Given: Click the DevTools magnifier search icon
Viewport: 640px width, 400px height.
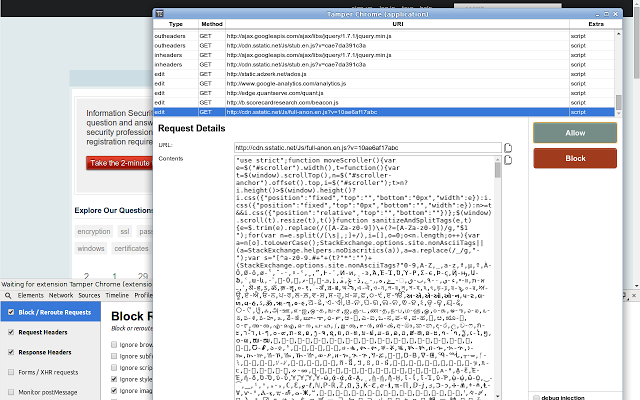Looking at the screenshot, I should [x=8, y=295].
